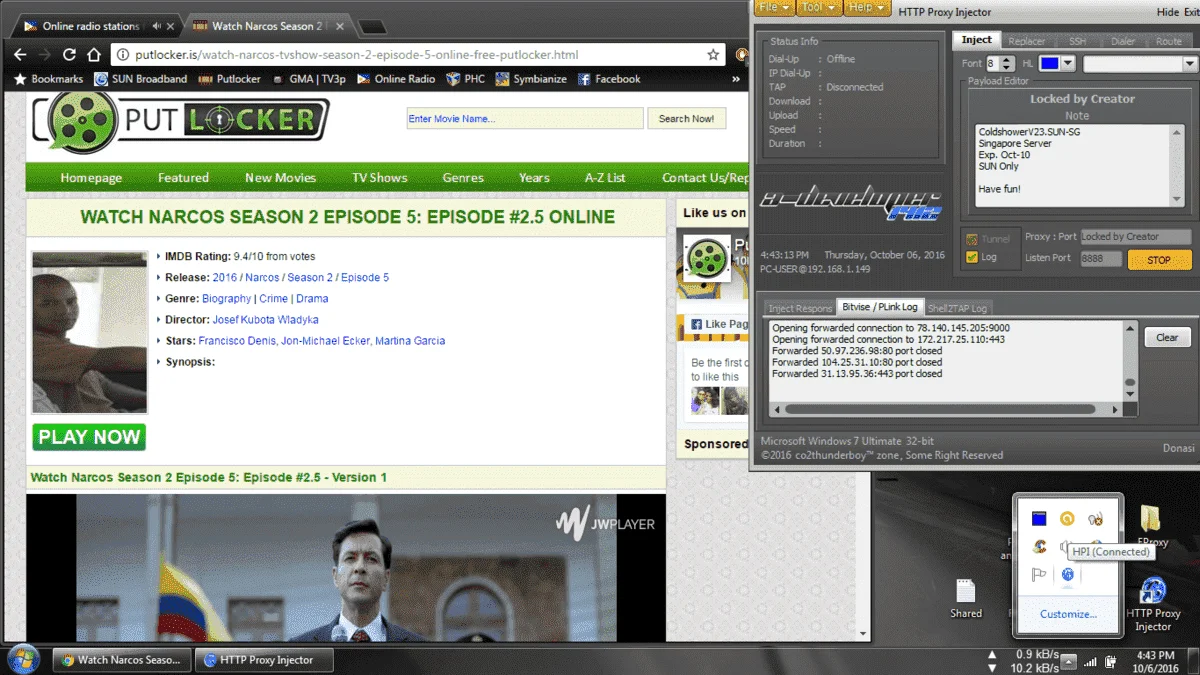Open the Shared file on desktop
Viewport: 1200px width, 675px height.
[966, 598]
